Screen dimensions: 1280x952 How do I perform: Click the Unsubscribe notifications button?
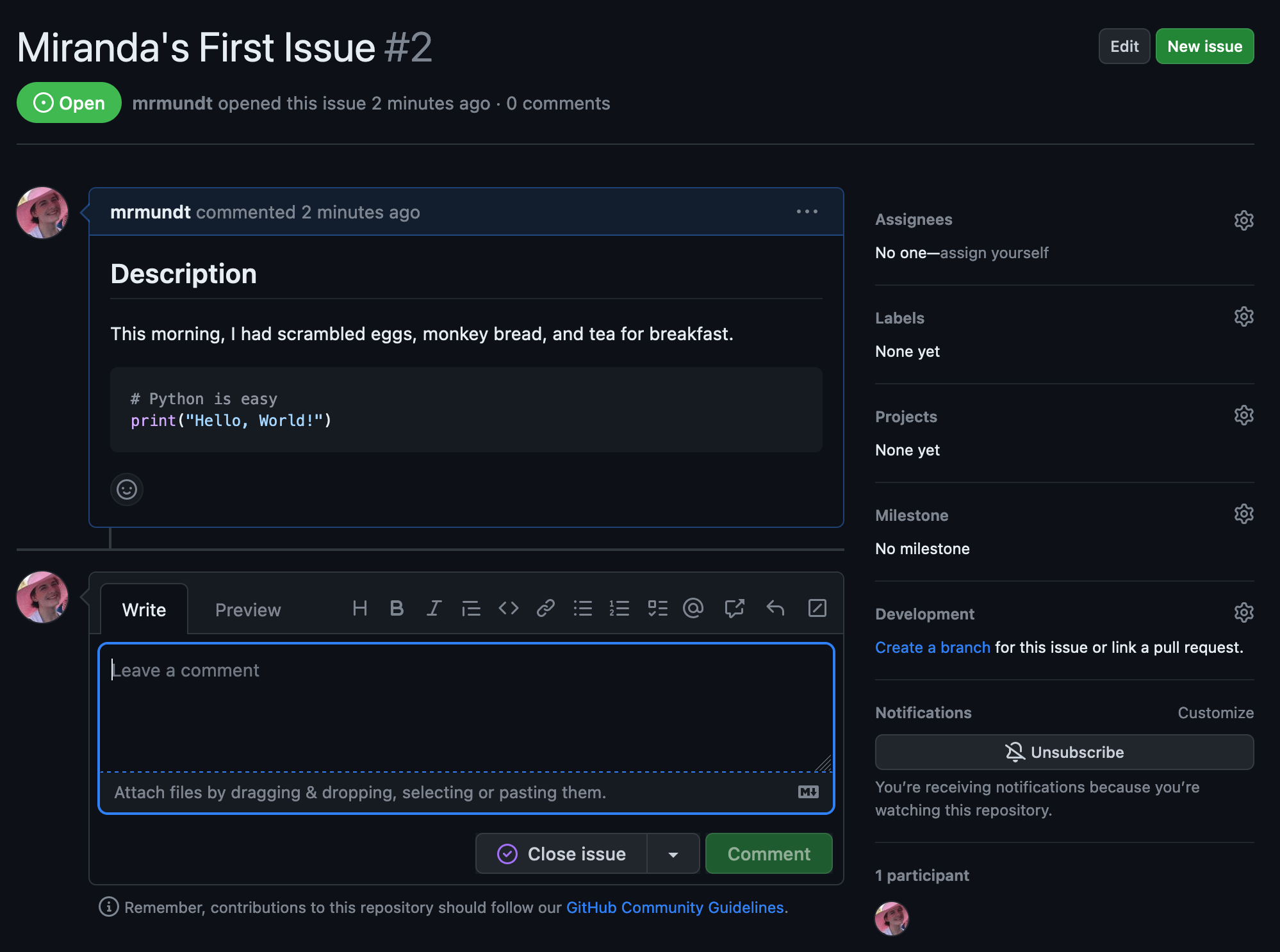click(1064, 752)
